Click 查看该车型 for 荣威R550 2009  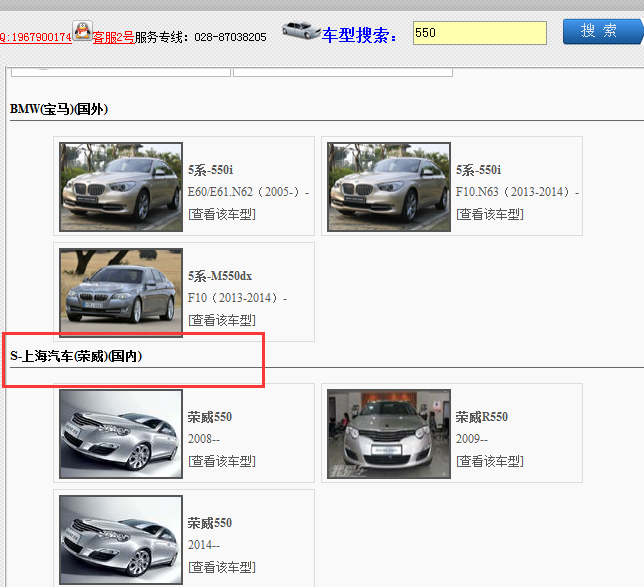point(490,461)
